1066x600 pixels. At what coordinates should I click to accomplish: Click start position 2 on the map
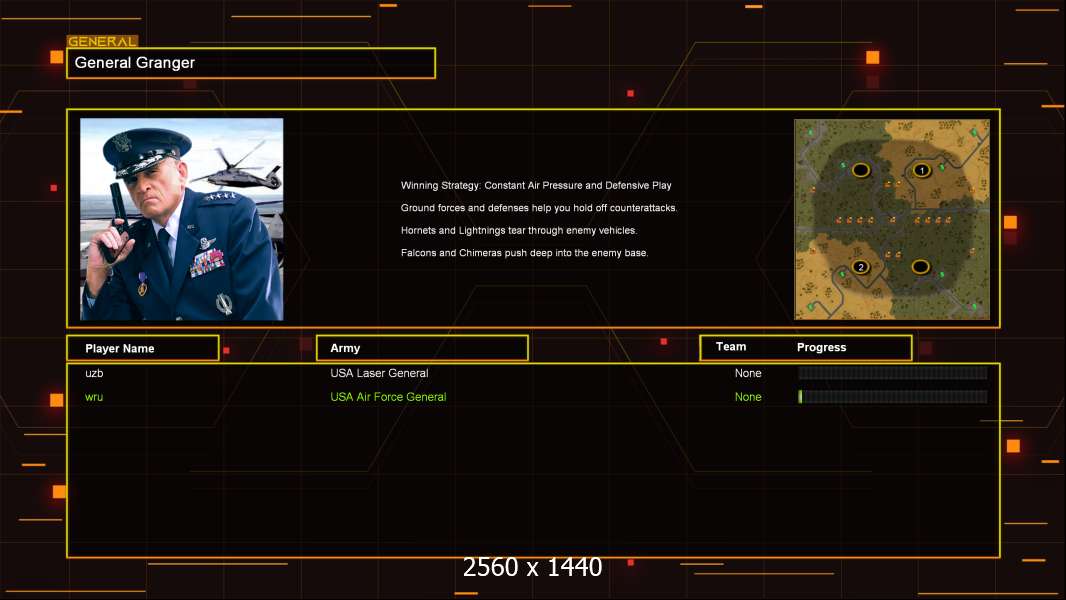pos(861,267)
